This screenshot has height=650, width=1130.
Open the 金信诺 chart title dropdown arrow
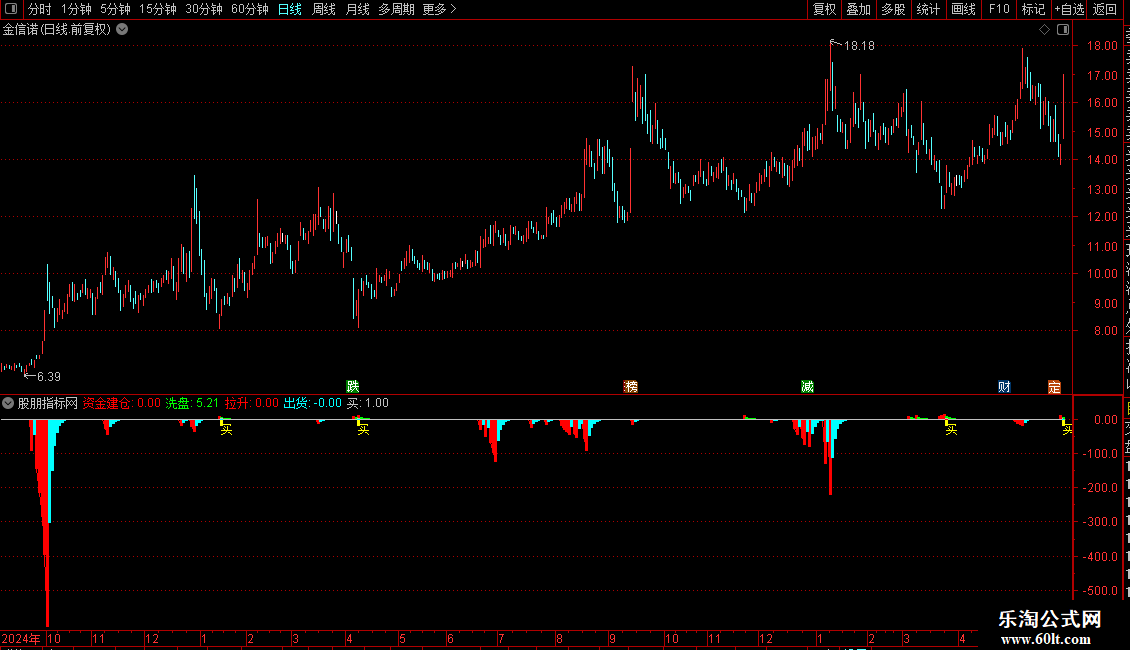pos(123,30)
